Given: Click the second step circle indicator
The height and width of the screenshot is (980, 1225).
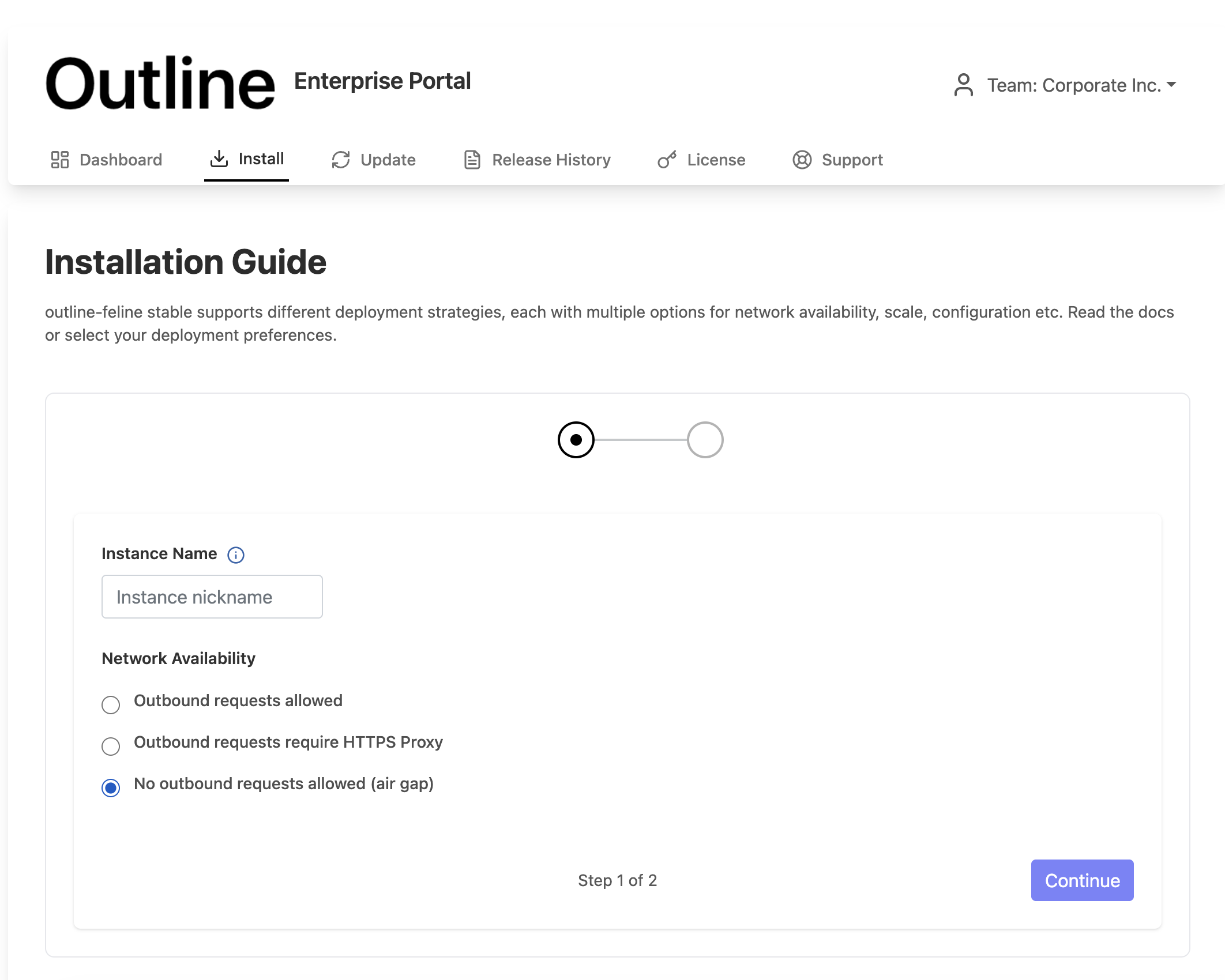Looking at the screenshot, I should (x=705, y=440).
